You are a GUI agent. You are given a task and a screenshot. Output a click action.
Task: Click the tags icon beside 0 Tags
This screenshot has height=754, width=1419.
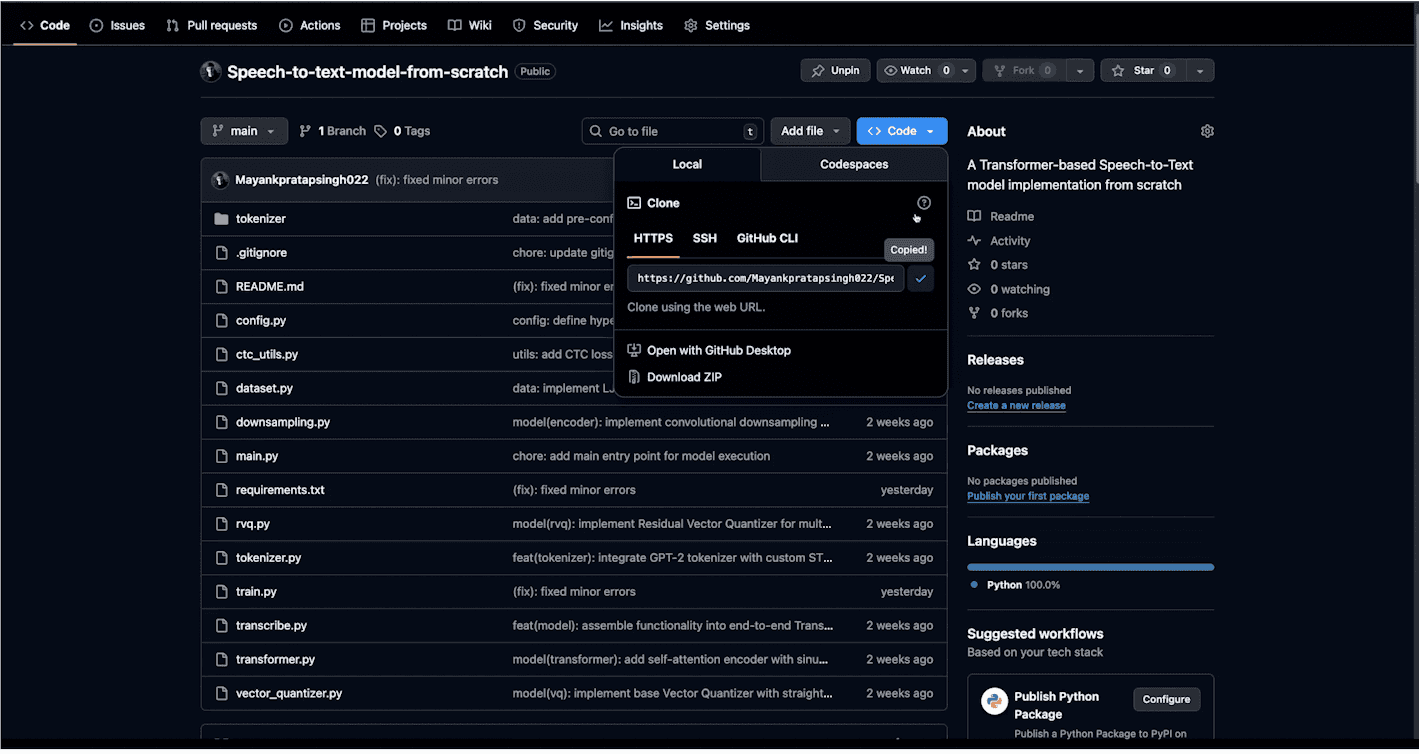(x=381, y=130)
